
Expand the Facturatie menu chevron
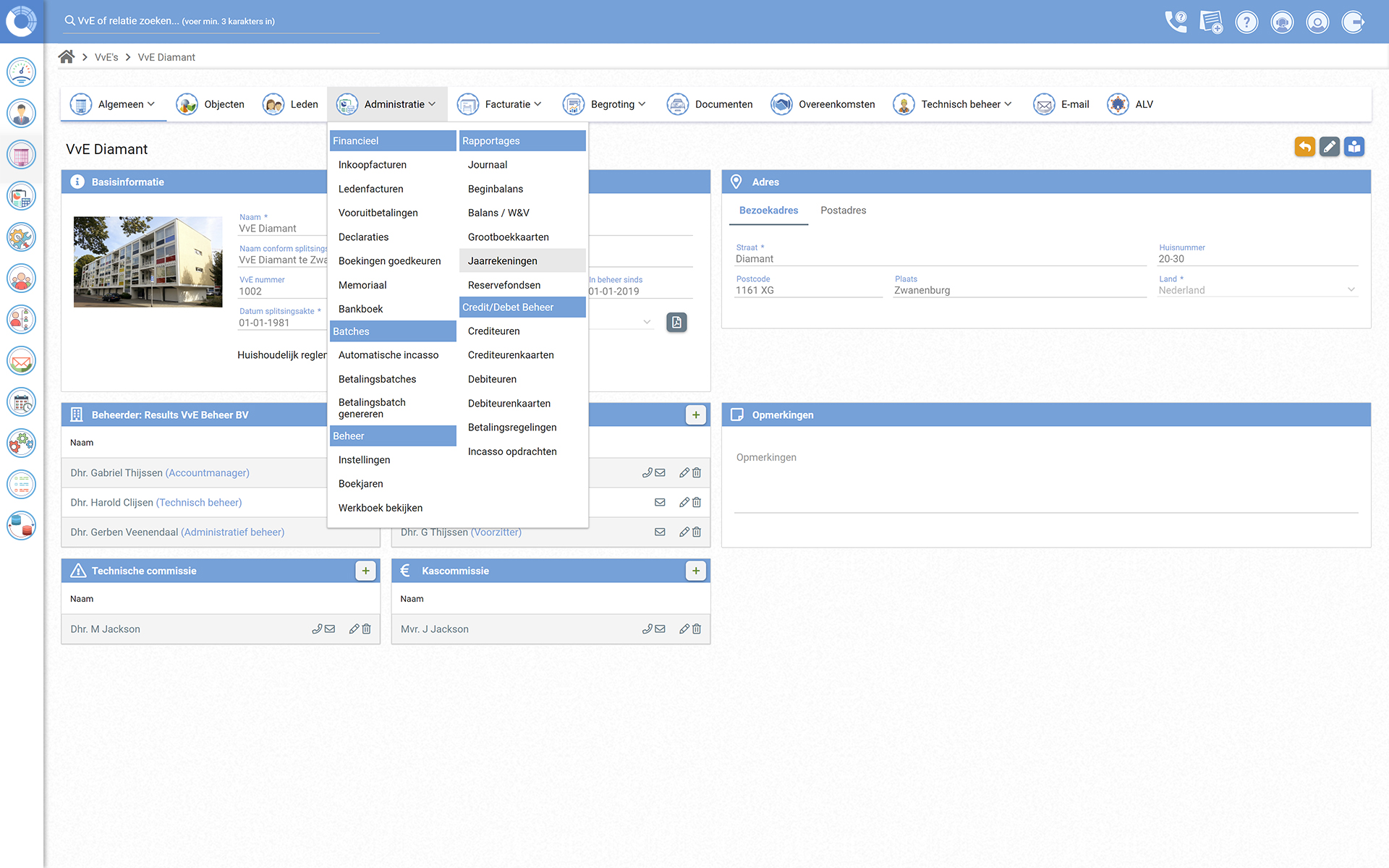click(538, 103)
